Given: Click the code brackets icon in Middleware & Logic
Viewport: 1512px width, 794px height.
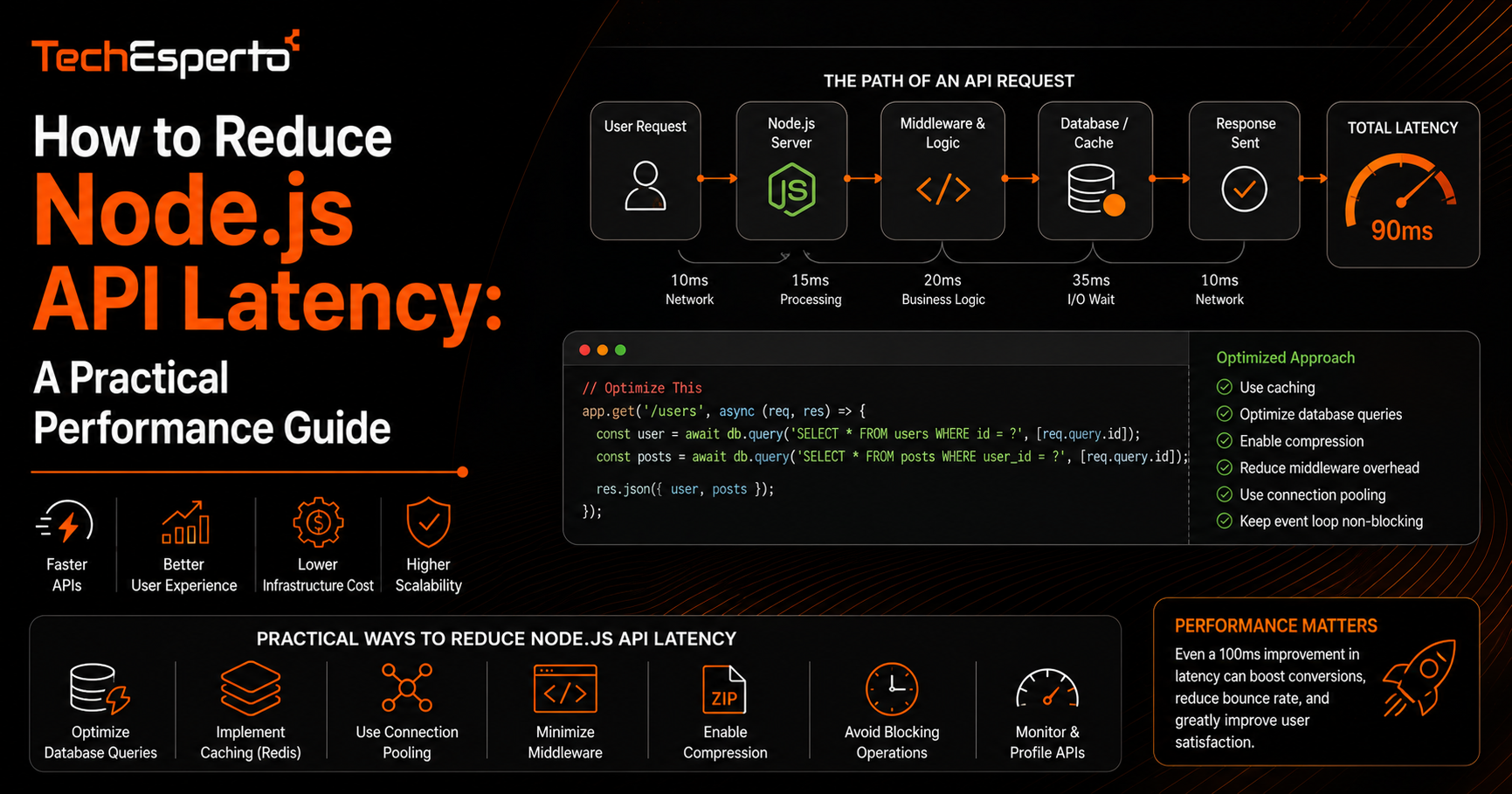Looking at the screenshot, I should pos(942,190).
